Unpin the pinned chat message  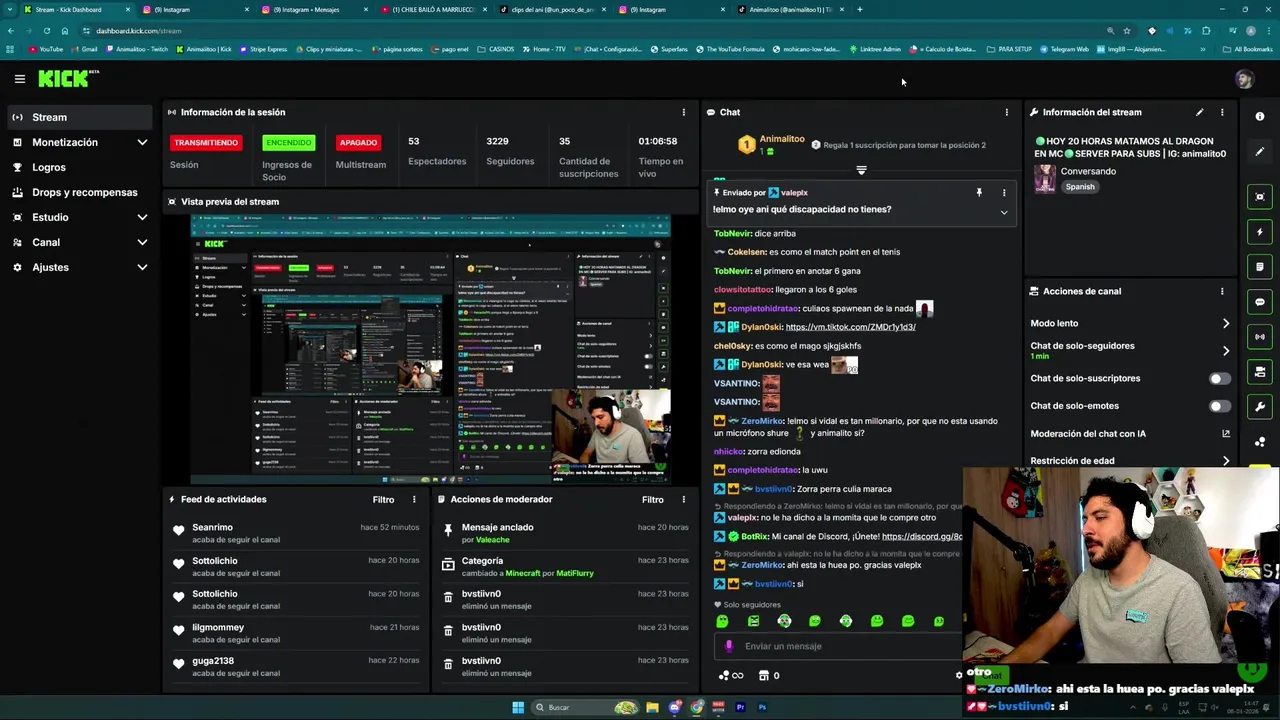click(x=979, y=192)
